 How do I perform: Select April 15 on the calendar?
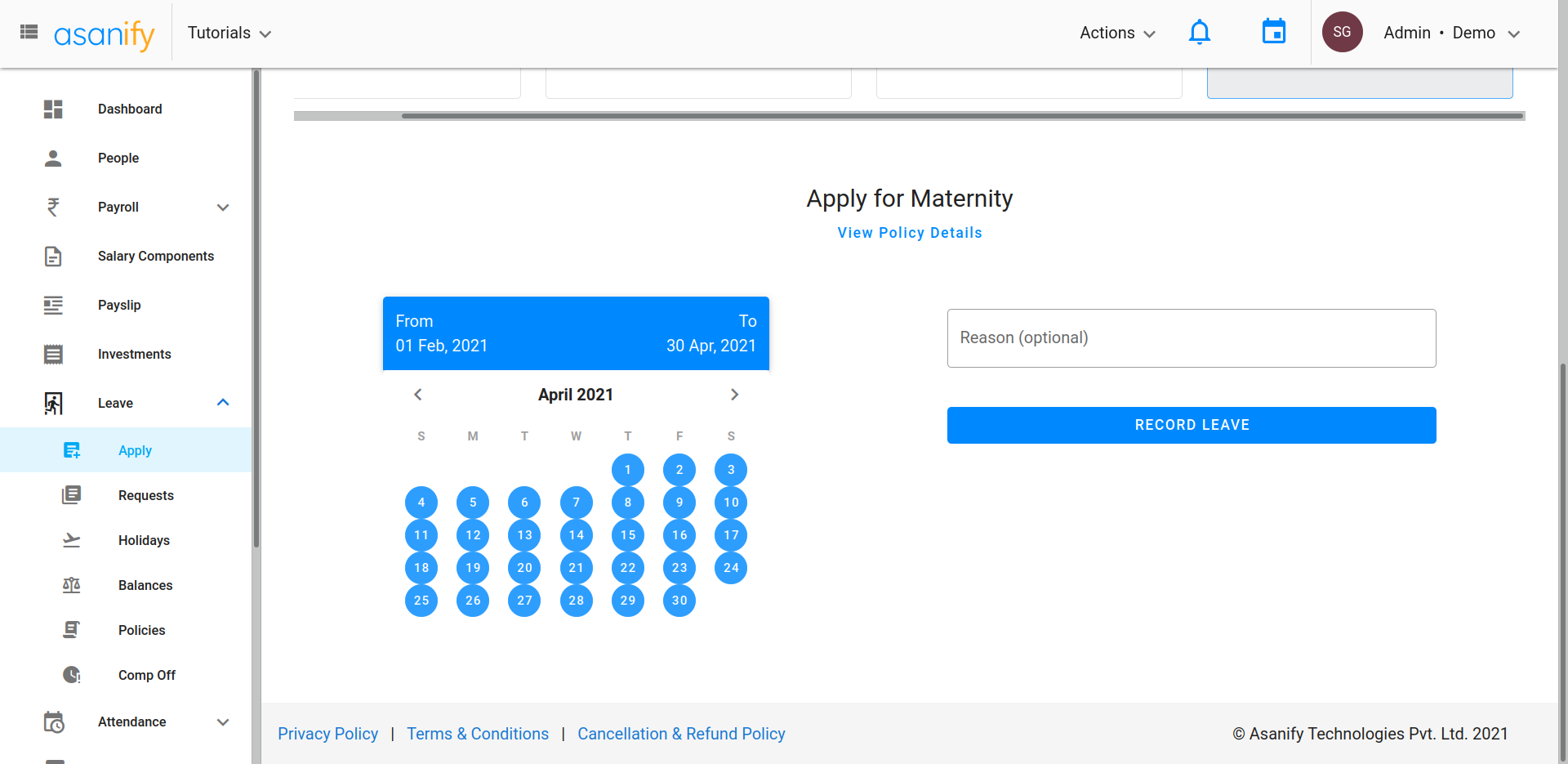[x=627, y=535]
